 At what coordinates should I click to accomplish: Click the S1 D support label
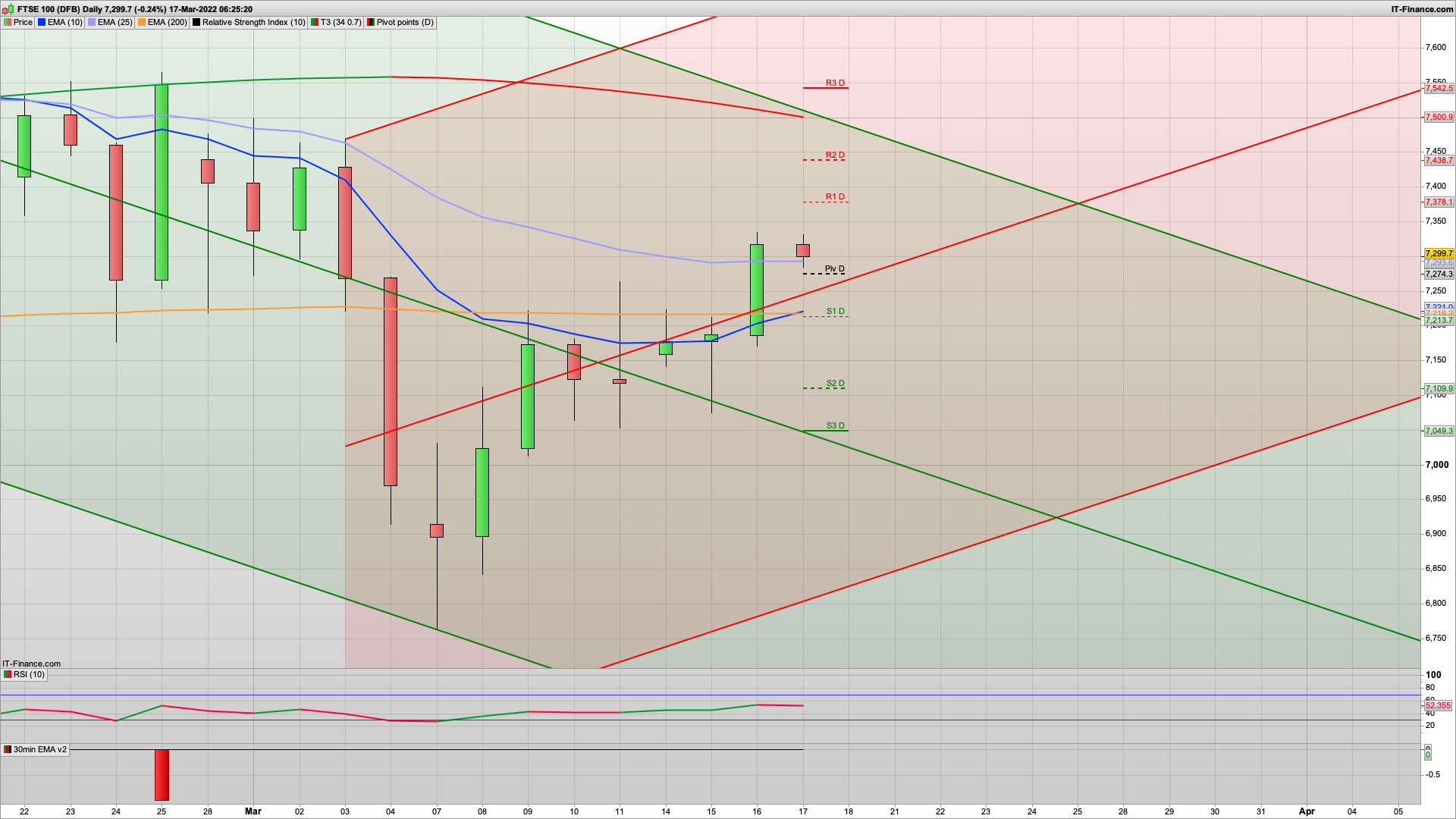coord(836,312)
